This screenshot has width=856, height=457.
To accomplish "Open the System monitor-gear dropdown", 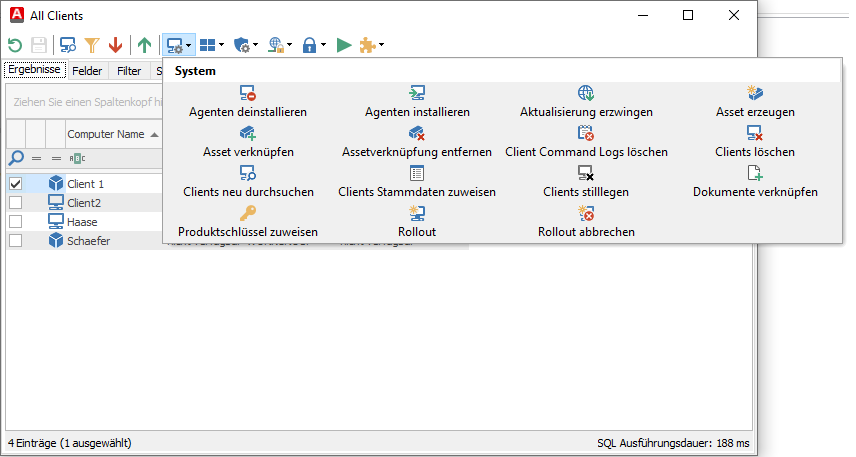I will (179, 45).
